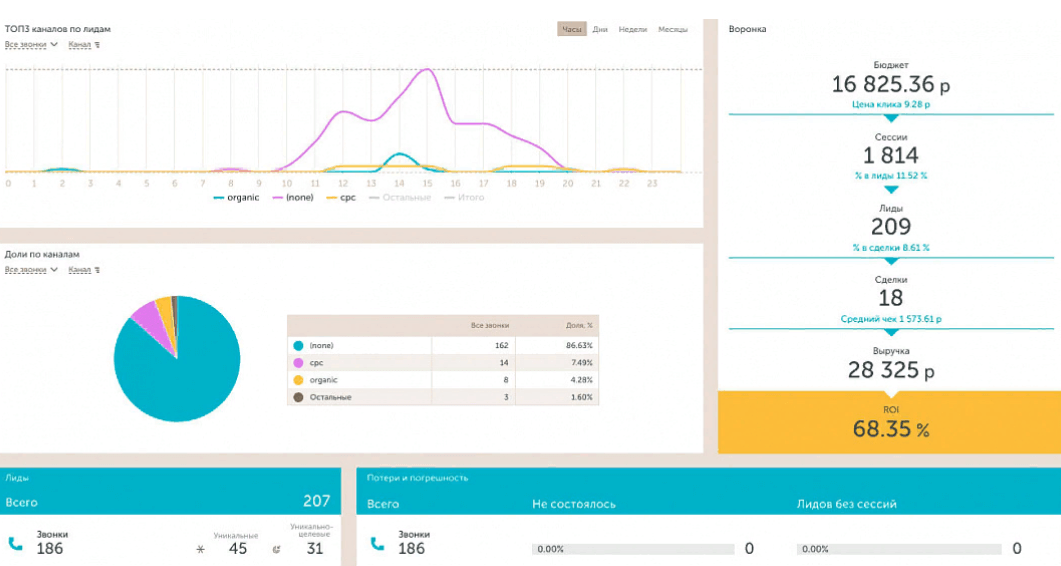Click the Канал filter icon in Доли по каналам
The height and width of the screenshot is (566, 1061).
tap(96, 270)
